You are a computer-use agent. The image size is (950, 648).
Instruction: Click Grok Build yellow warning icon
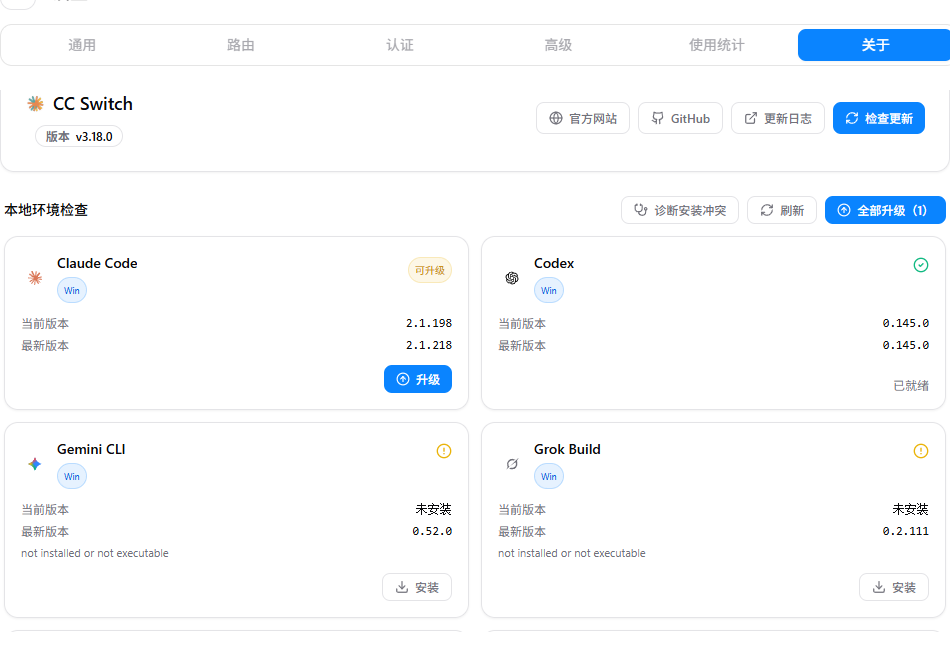click(x=921, y=451)
